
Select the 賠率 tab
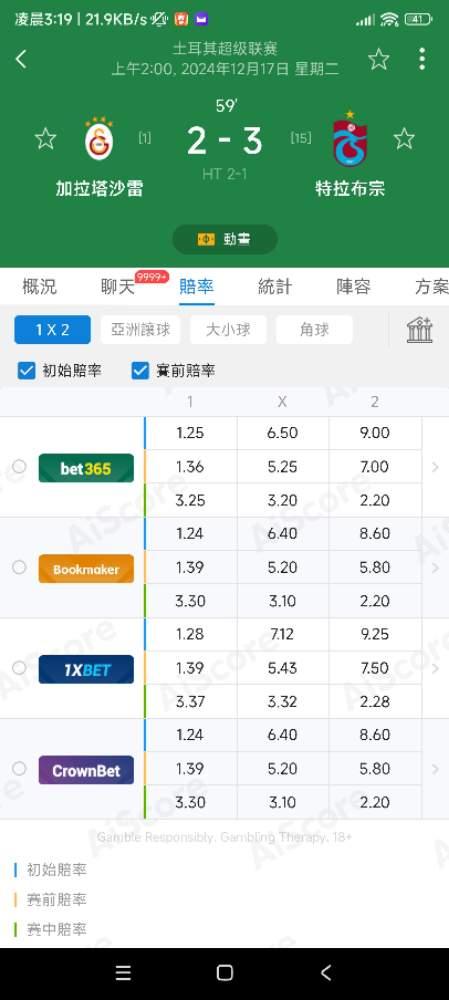pyautogui.click(x=196, y=287)
